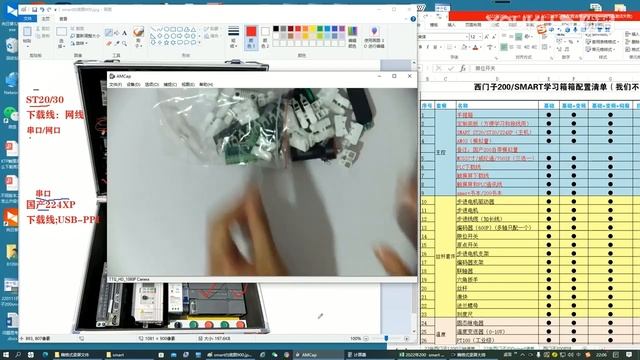Click the font color icon in Excel

[475, 47]
